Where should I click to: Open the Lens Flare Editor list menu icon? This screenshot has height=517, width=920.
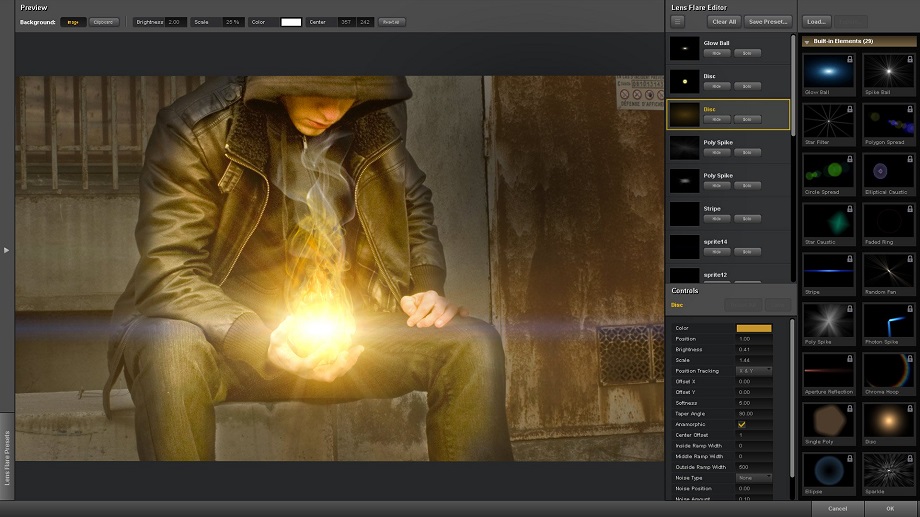coord(678,21)
